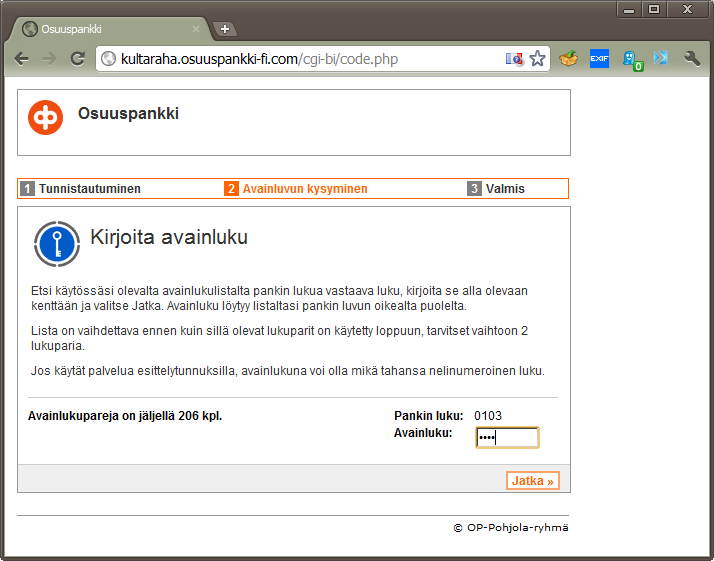Screen dimensions: 714x561
Task: Reload the page with the refresh icon
Action: click(77, 58)
